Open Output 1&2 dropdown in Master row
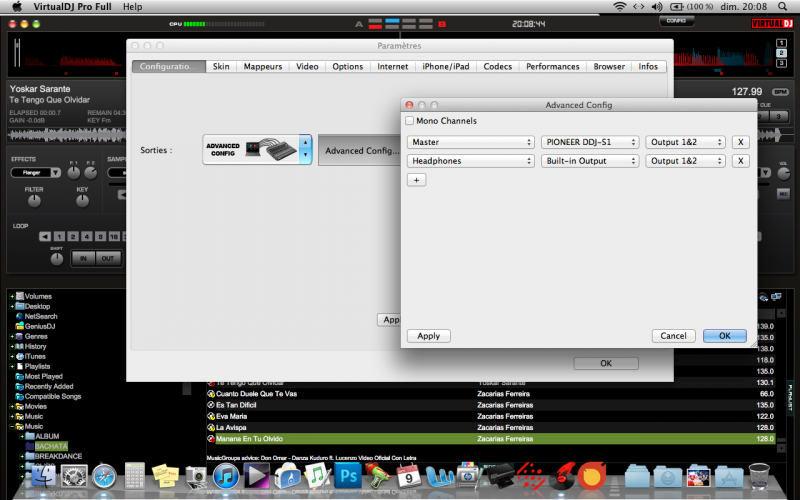This screenshot has height=500, width=800. pos(685,142)
